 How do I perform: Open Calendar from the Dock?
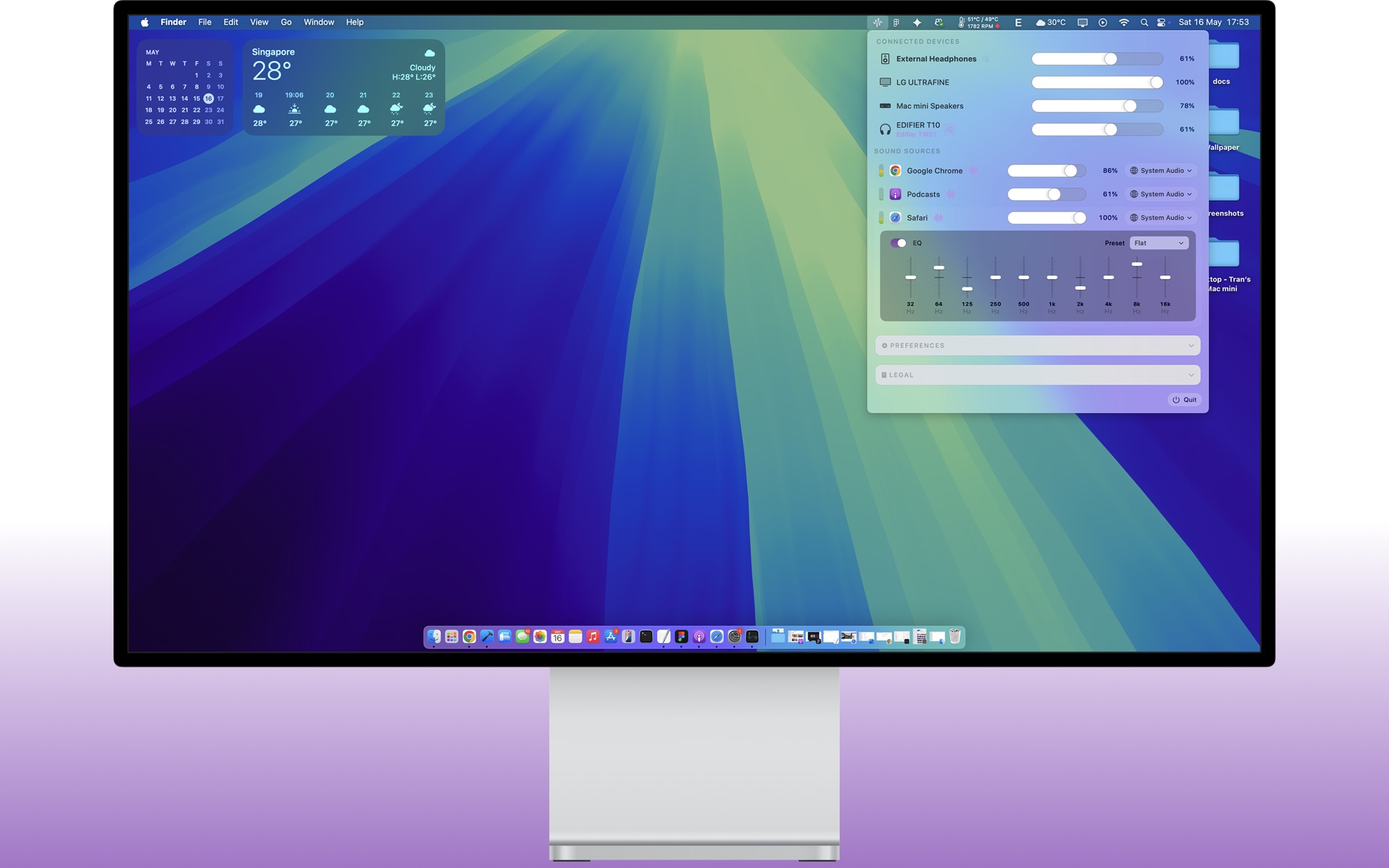[x=558, y=636]
